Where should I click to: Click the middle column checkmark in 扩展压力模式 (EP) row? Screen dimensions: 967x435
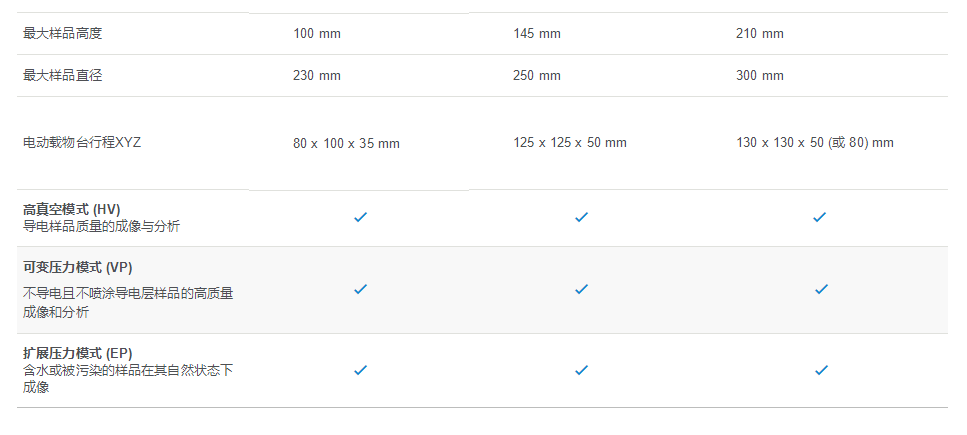[x=582, y=370]
